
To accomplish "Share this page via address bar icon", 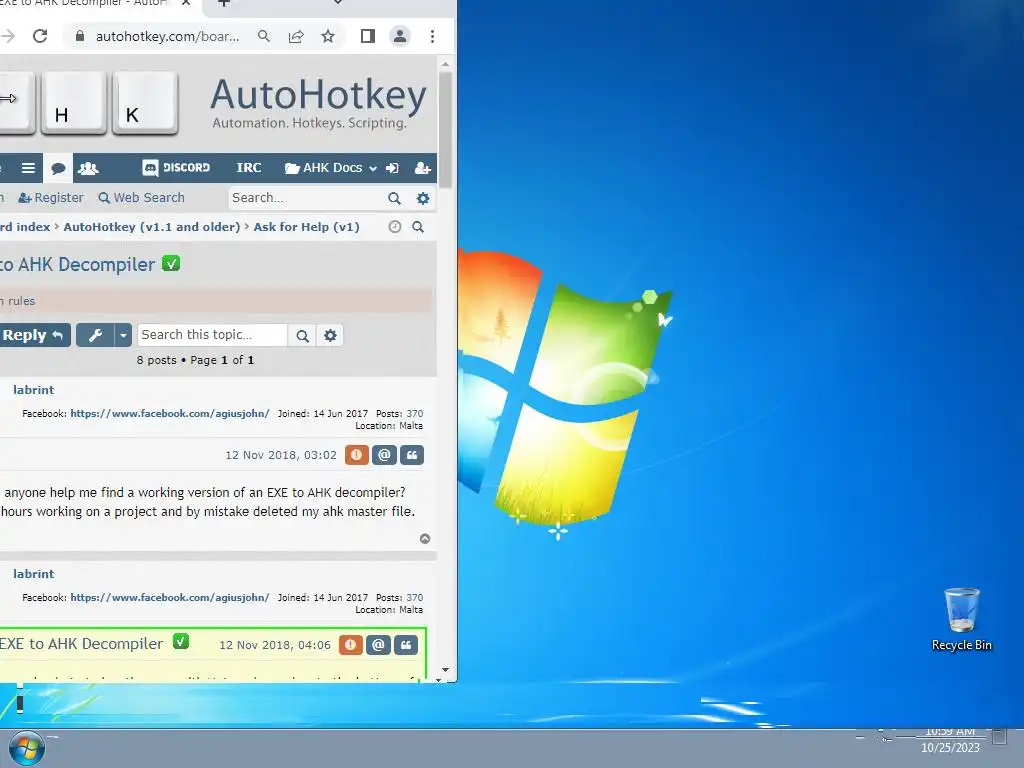I will tap(296, 36).
